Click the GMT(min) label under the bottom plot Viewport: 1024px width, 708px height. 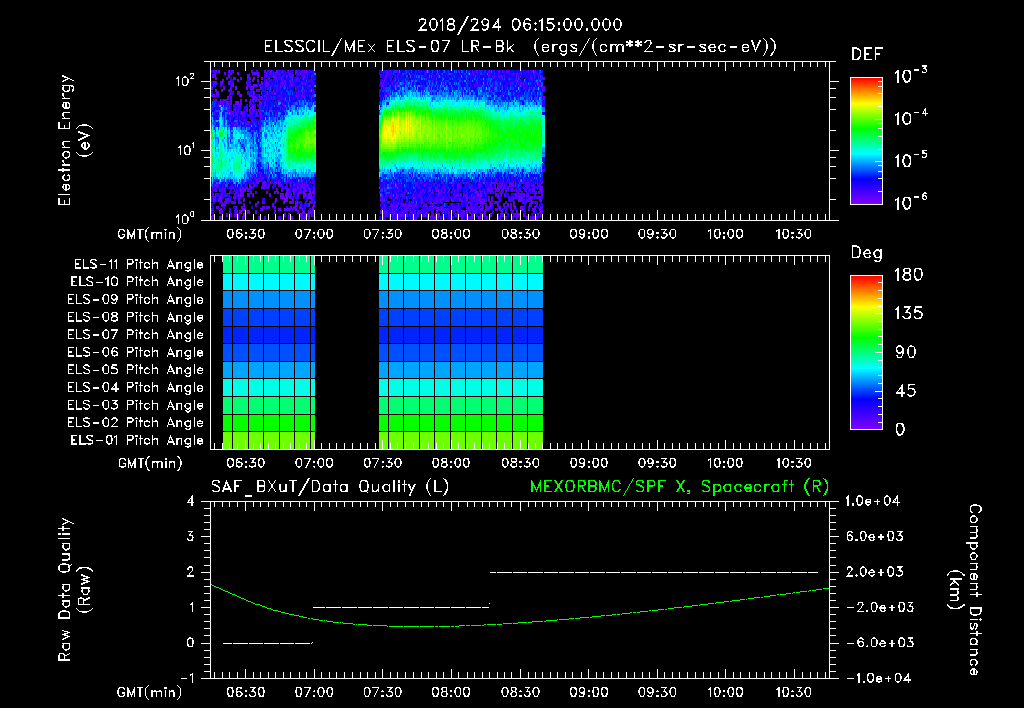coord(150,692)
